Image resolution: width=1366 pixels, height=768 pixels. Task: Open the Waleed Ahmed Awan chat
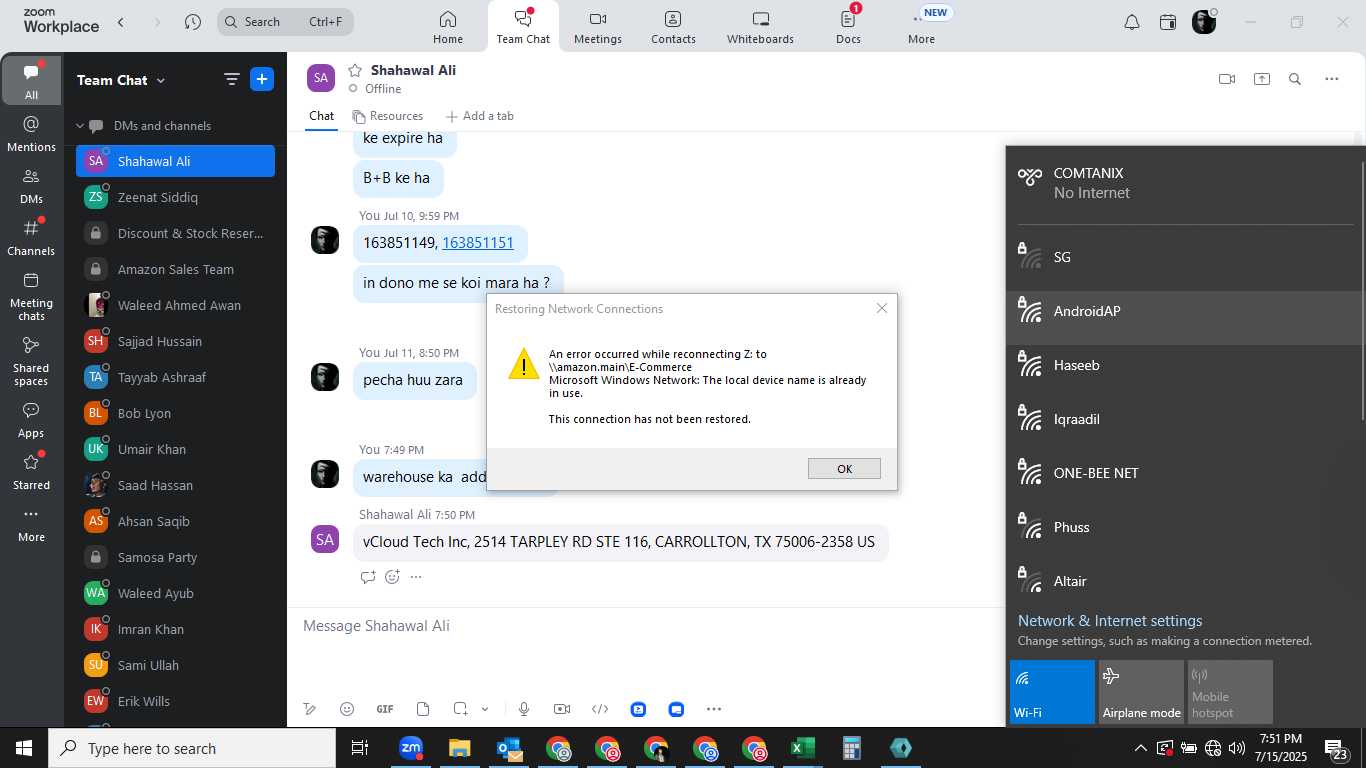pos(175,305)
